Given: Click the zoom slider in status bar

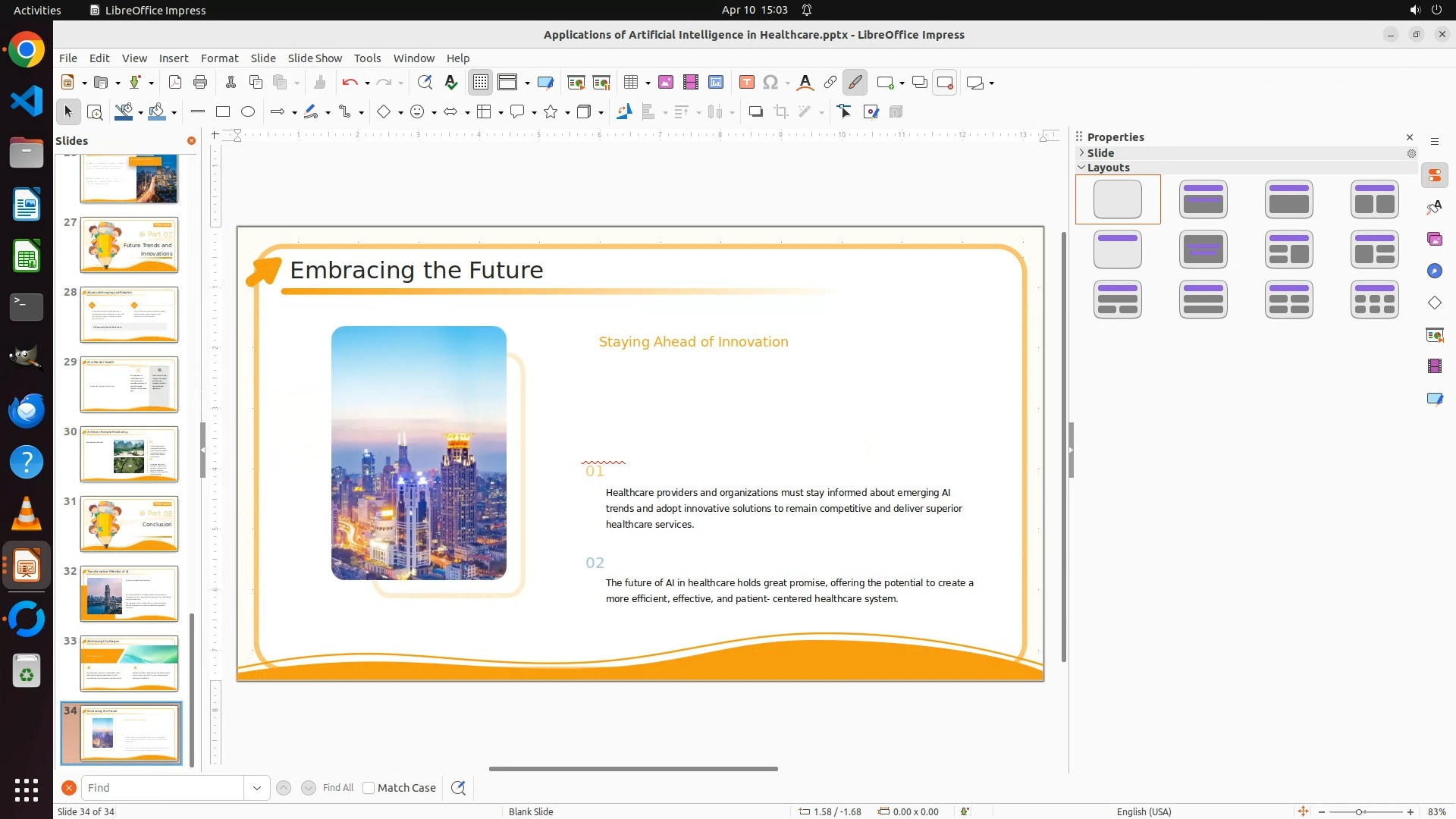Looking at the screenshot, I should [x=1359, y=811].
